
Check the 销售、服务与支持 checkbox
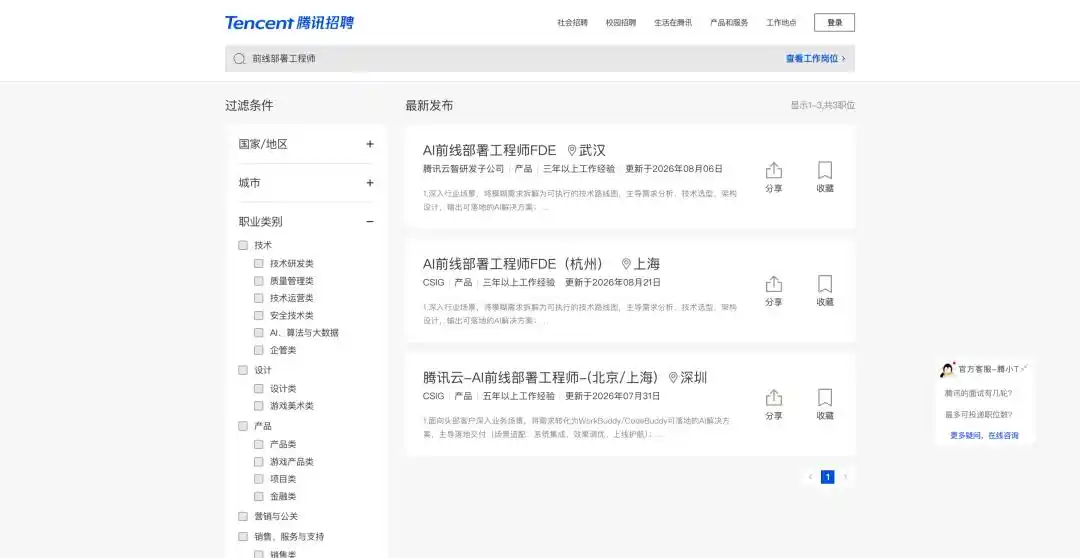tap(242, 537)
